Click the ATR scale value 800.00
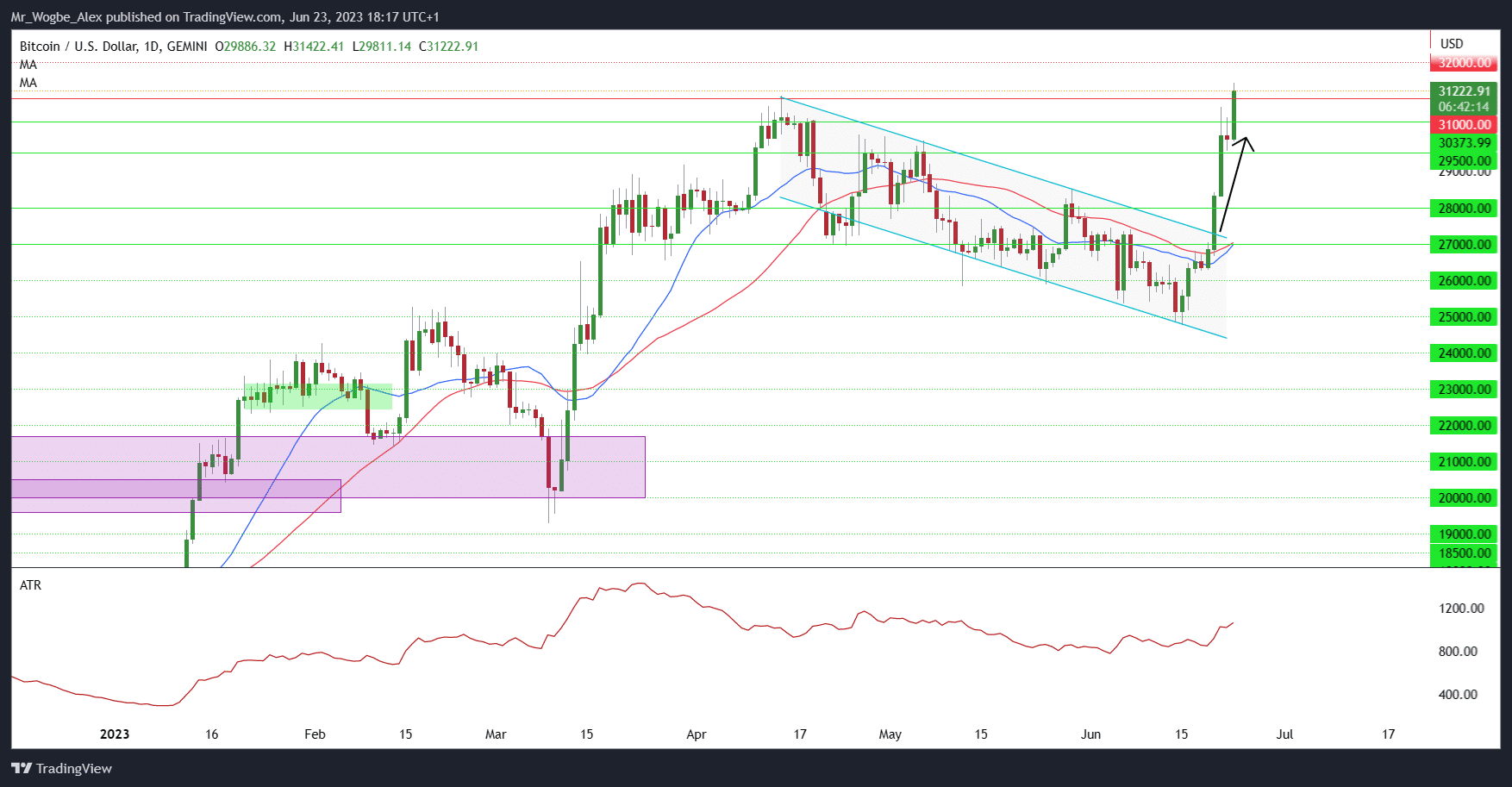Screen dimensions: 1512x787 [1458, 652]
